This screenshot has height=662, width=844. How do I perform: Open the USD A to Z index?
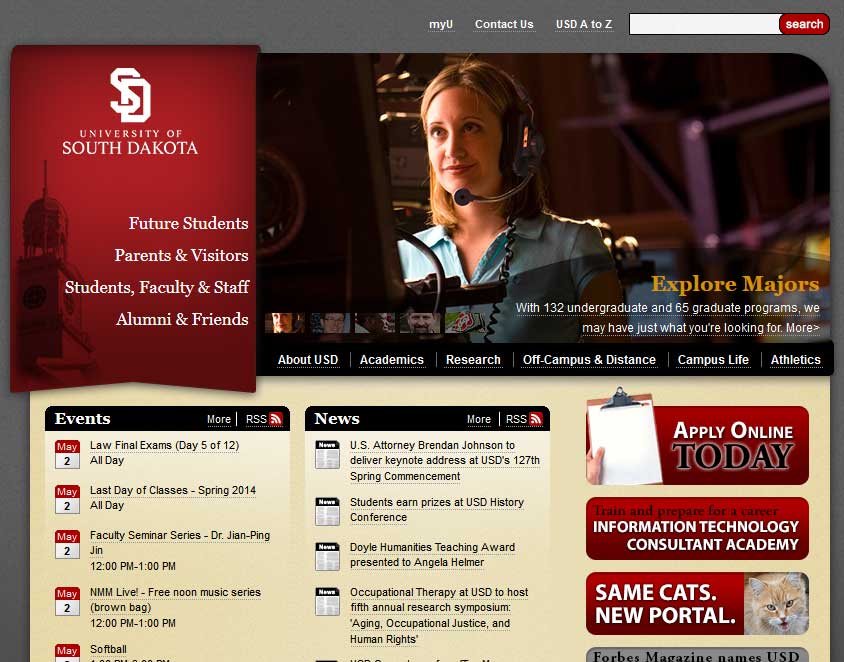tap(584, 25)
